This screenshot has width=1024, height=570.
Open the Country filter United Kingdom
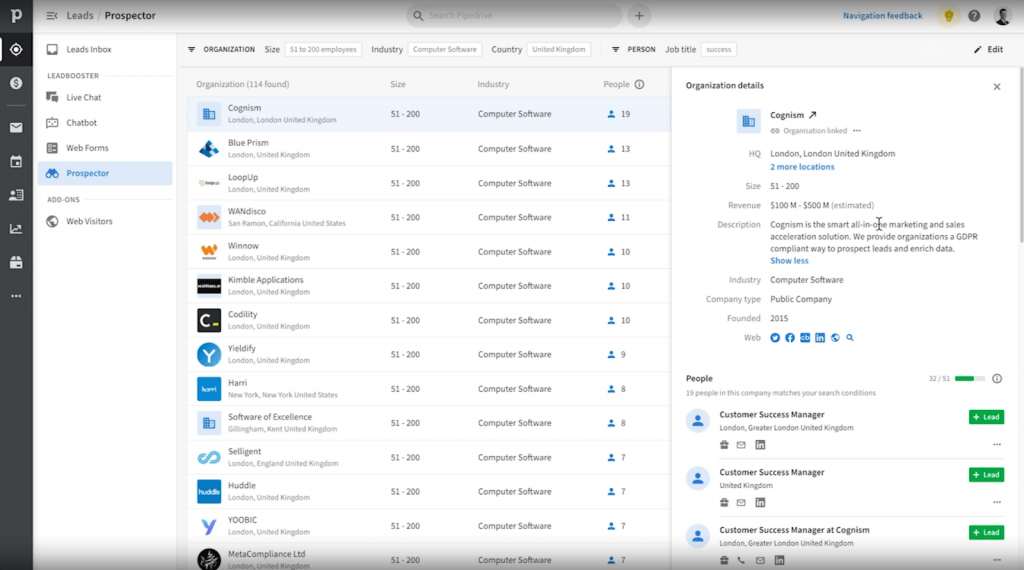click(x=558, y=50)
